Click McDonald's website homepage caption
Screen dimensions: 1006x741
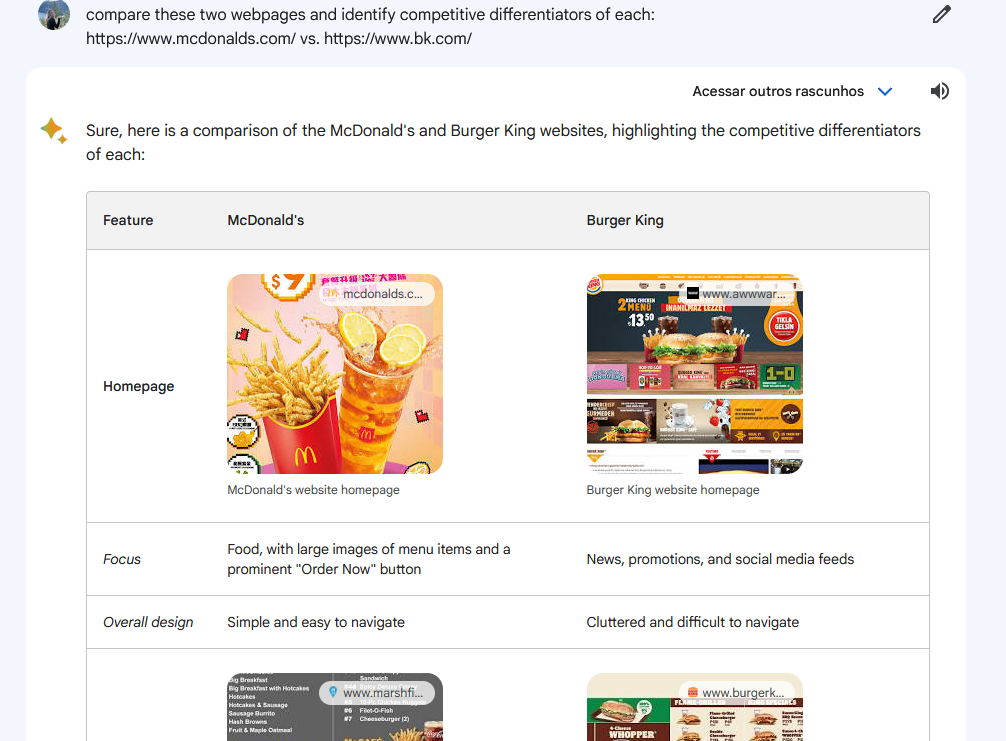point(313,490)
